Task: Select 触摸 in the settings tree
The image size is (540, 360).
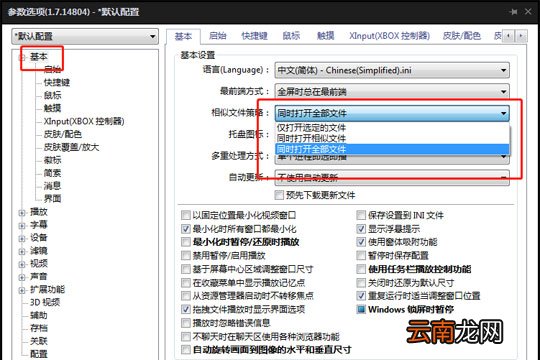Action: coord(52,108)
